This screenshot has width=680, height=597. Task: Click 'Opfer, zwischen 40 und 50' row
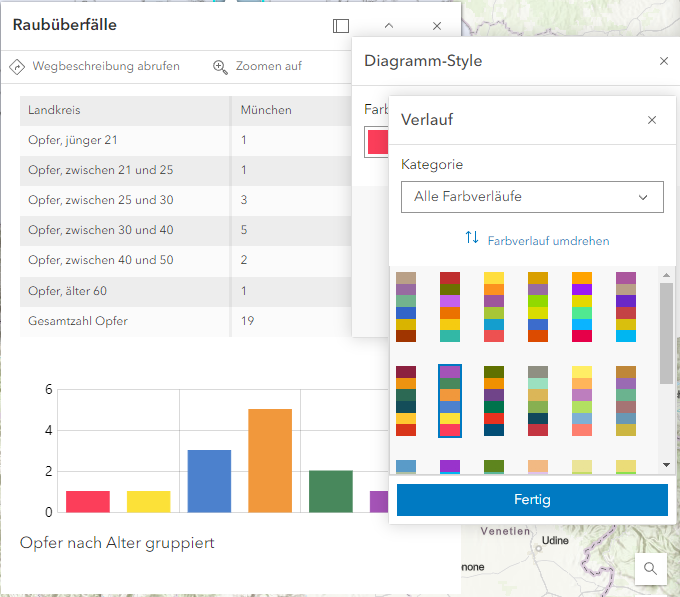(186, 261)
